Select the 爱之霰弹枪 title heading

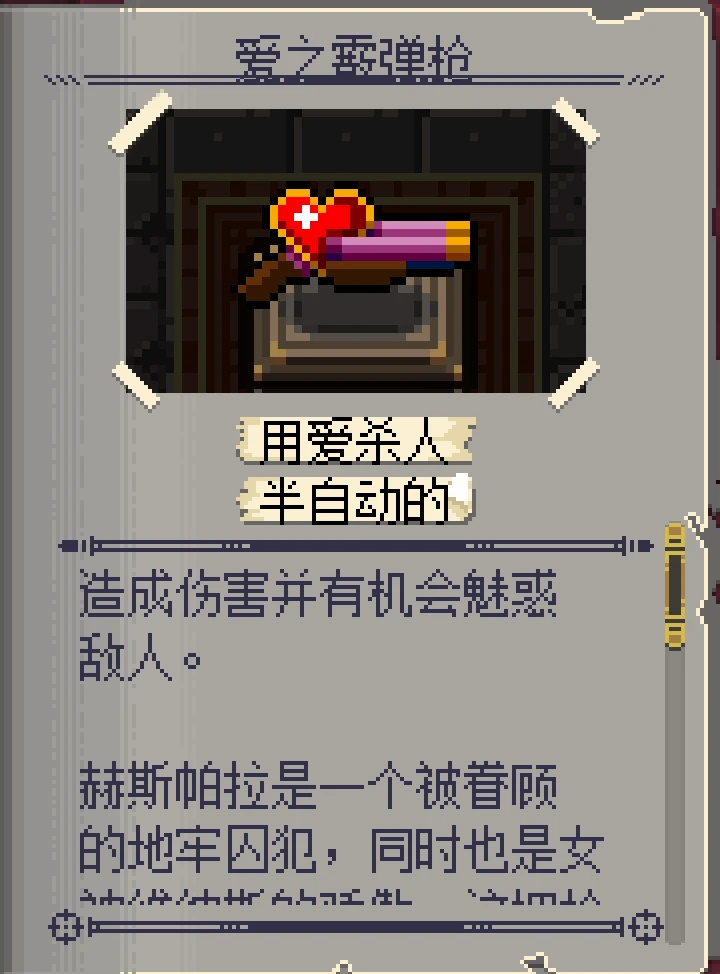[x=353, y=60]
